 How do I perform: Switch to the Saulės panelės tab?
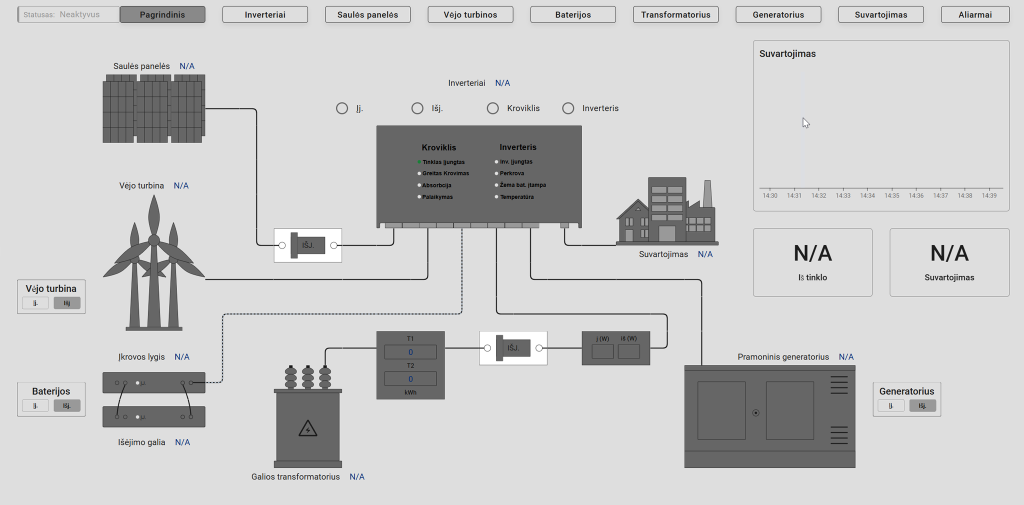(367, 15)
